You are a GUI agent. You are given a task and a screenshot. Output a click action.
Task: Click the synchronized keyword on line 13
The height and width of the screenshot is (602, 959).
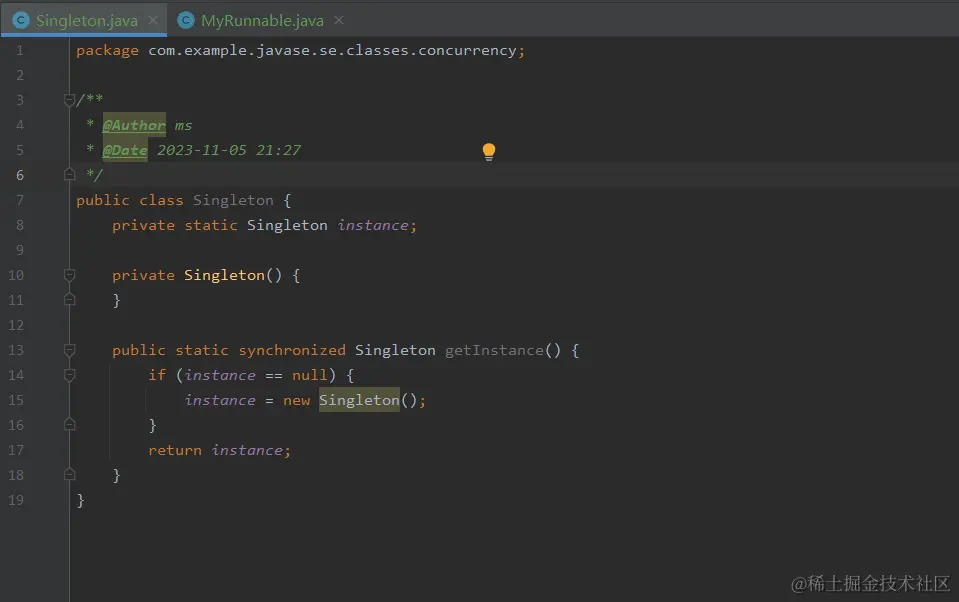[x=292, y=350]
